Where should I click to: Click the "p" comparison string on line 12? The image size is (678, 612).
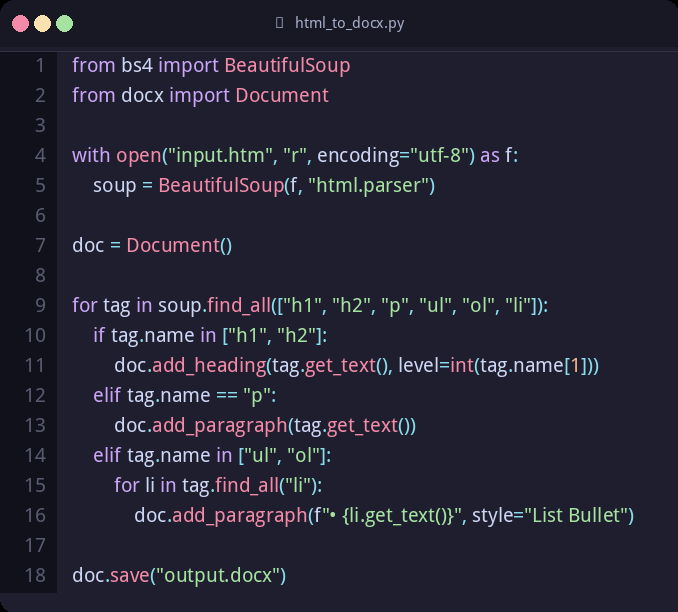257,396
